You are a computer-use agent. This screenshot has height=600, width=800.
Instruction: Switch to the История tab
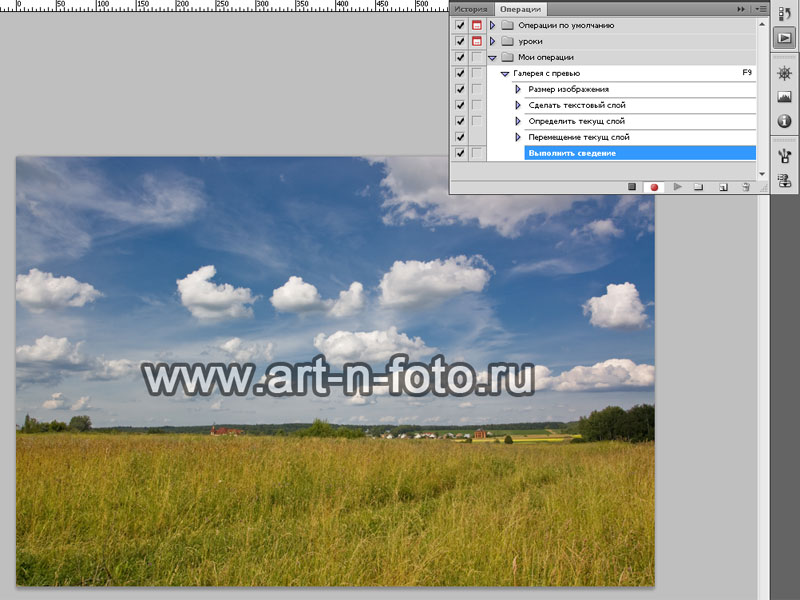pyautogui.click(x=471, y=9)
